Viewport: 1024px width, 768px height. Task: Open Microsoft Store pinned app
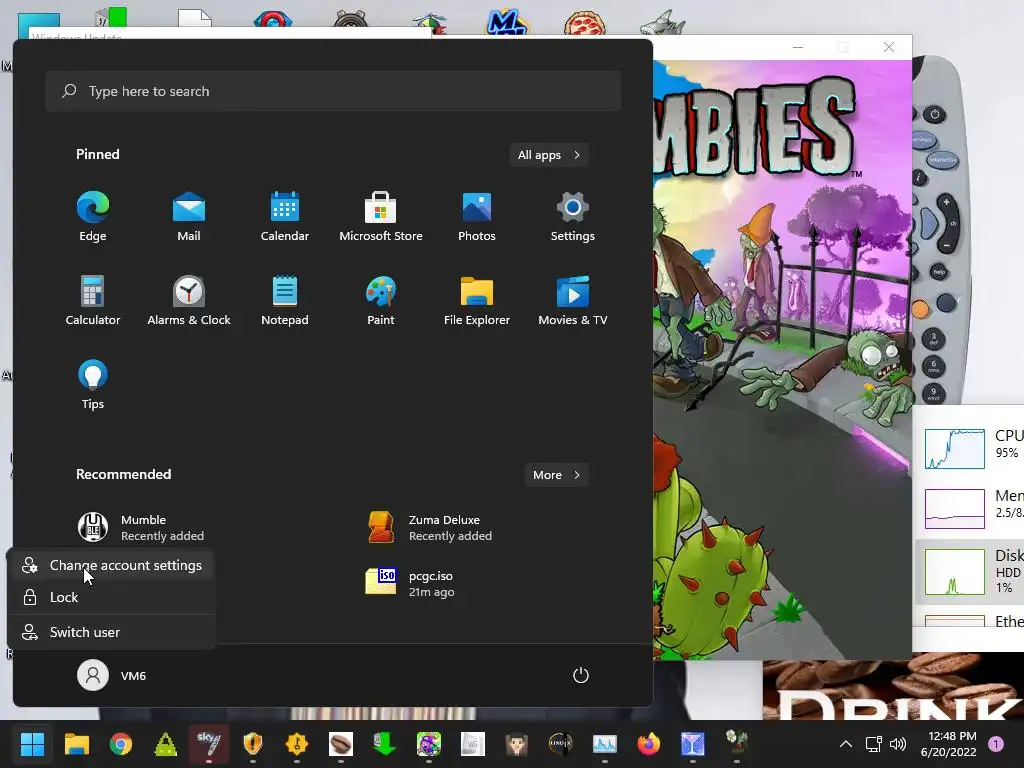[x=381, y=217]
